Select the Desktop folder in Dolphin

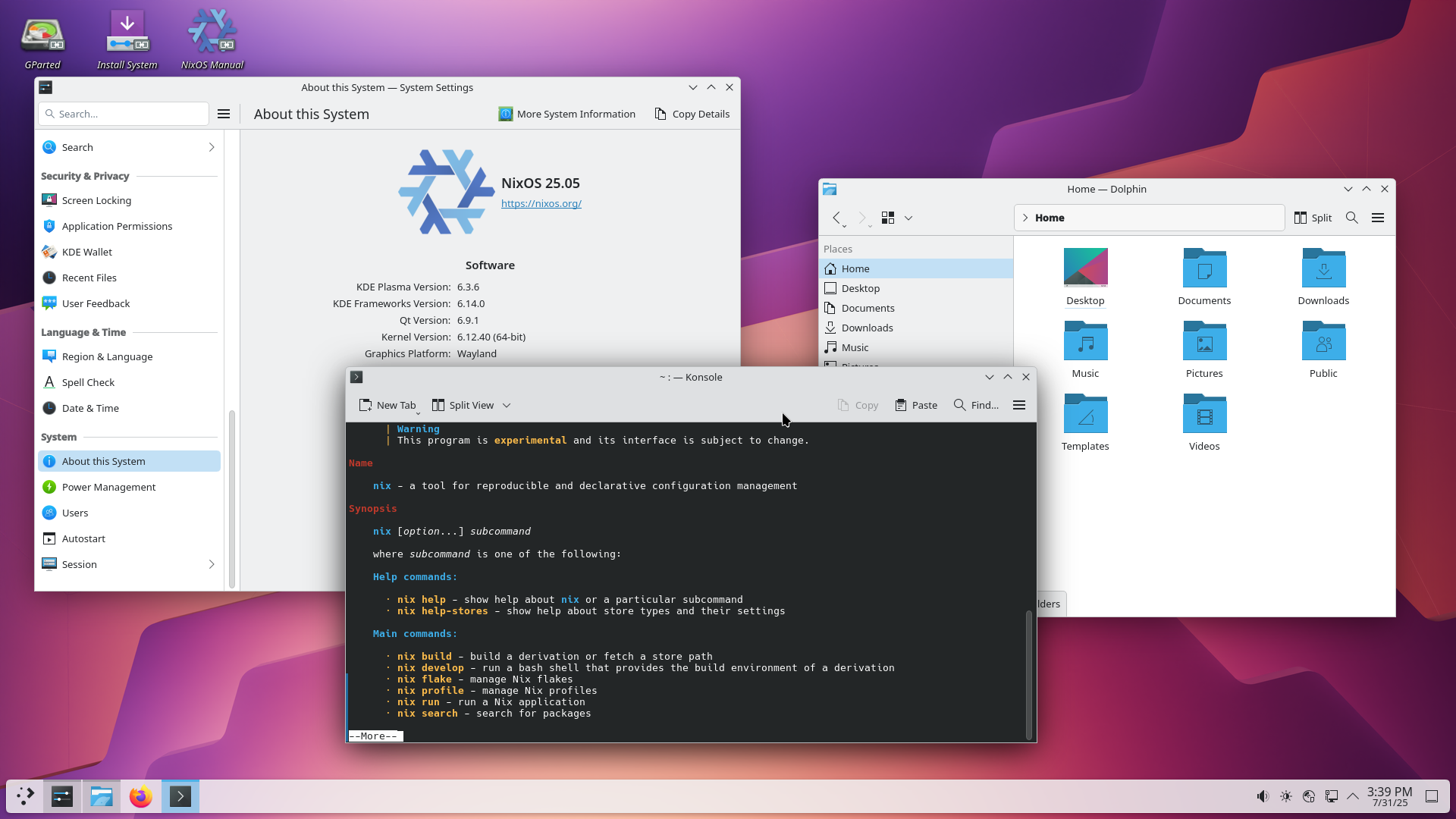[1085, 277]
